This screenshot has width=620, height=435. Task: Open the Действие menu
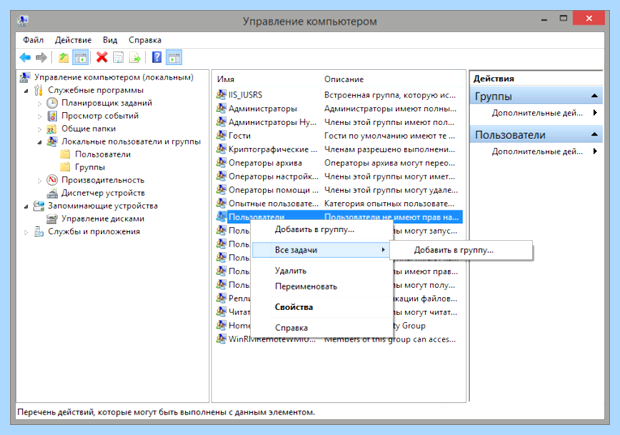(73, 40)
